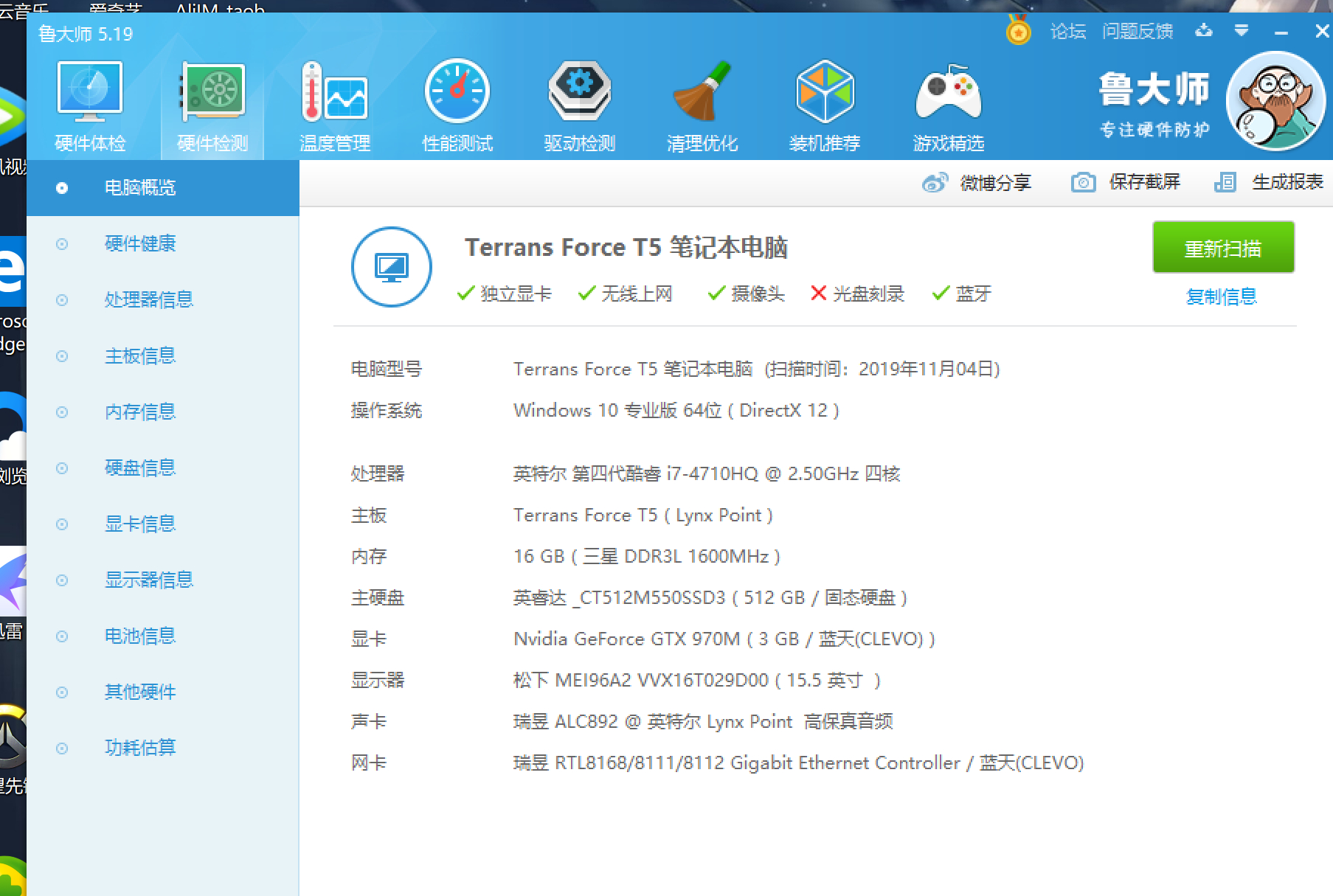
Task: Click the round computer monitor icon
Action: tap(392, 266)
